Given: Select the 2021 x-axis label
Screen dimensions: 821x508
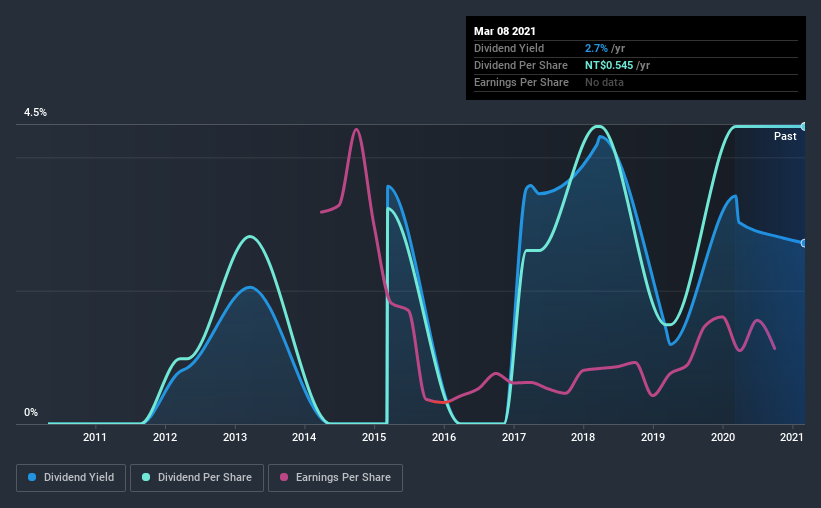Looking at the screenshot, I should click(792, 437).
